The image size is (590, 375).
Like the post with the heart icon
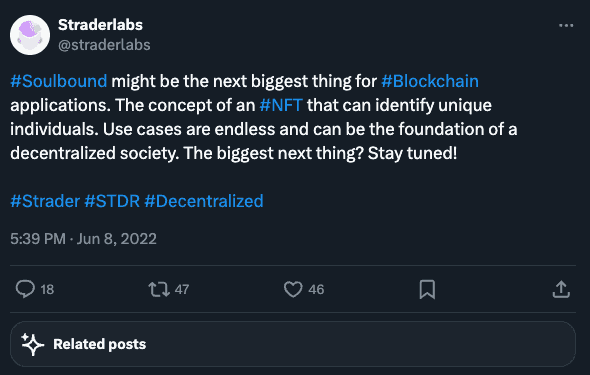pos(293,289)
